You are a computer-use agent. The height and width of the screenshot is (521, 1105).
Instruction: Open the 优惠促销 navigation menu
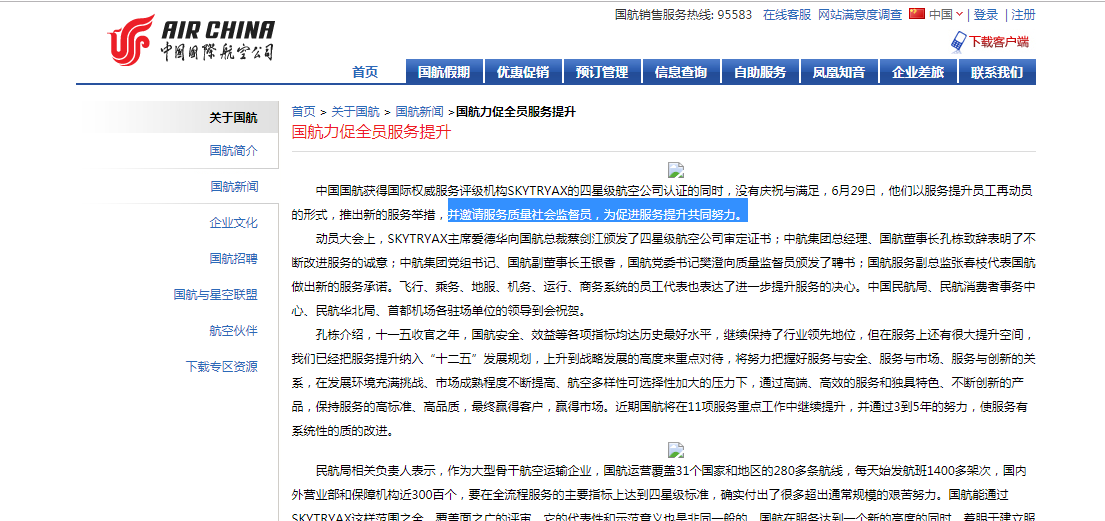[522, 72]
